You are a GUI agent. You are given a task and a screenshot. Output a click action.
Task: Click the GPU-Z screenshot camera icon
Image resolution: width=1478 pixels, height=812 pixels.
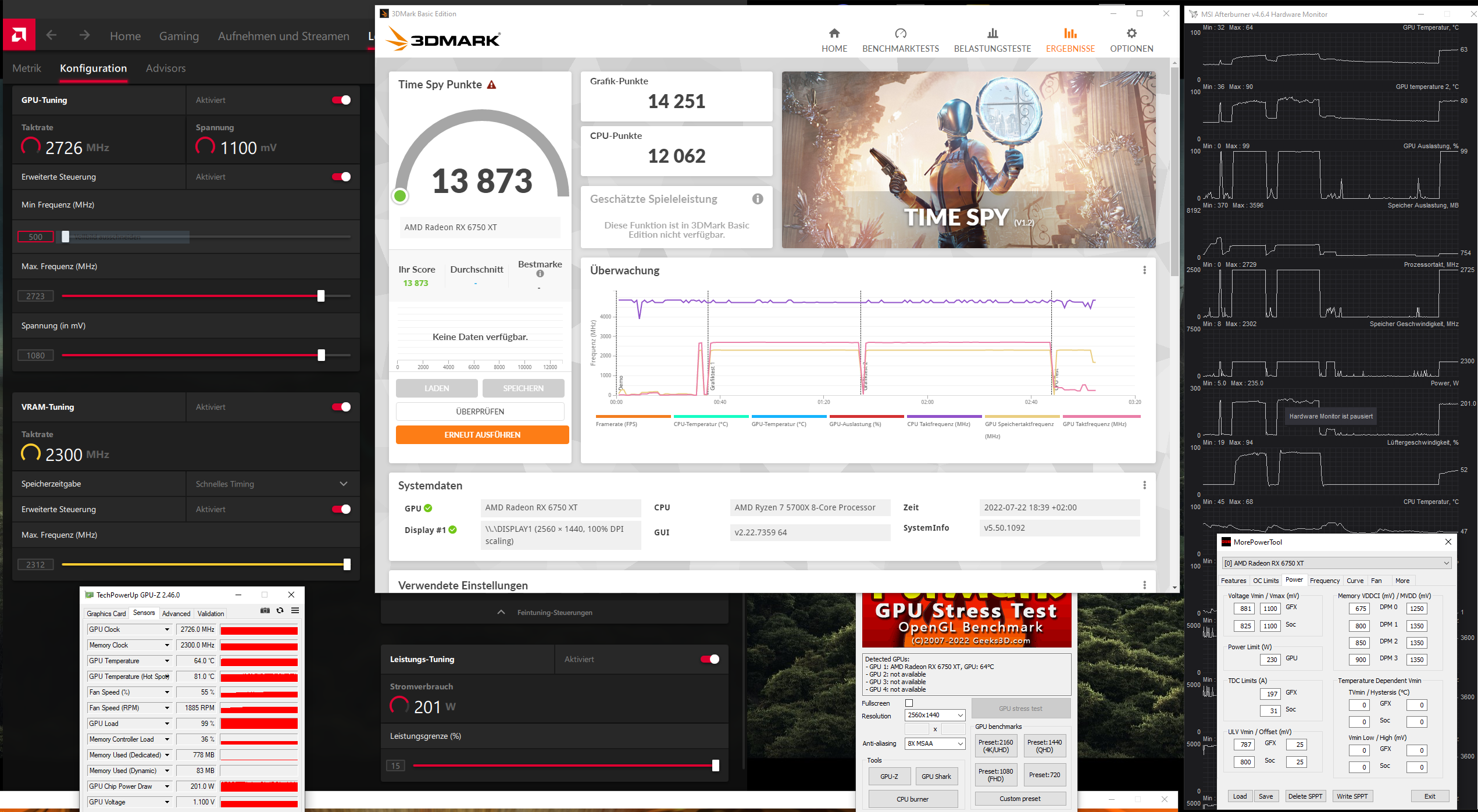click(265, 610)
